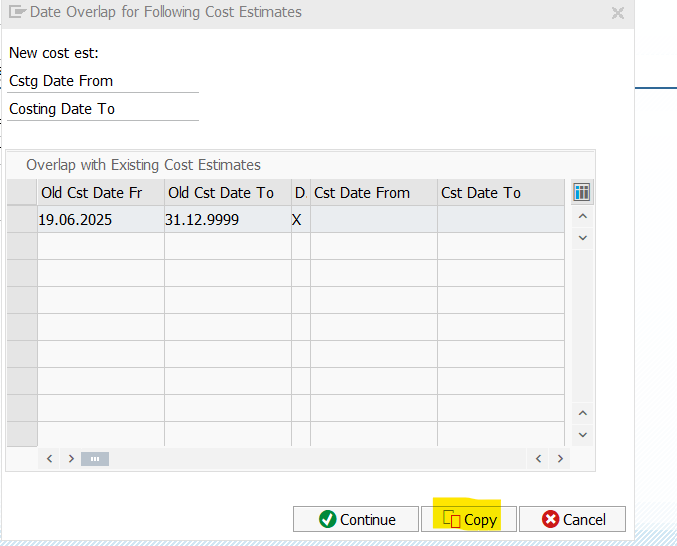The height and width of the screenshot is (546, 677).
Task: Click the Cst Date From column header
Action: click(x=373, y=193)
